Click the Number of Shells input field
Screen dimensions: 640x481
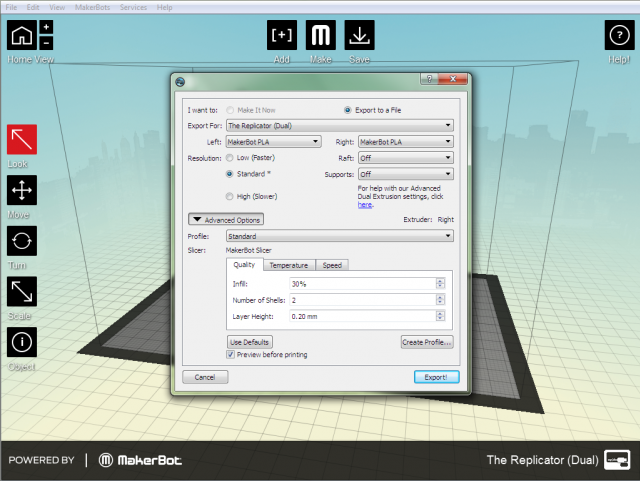363,300
